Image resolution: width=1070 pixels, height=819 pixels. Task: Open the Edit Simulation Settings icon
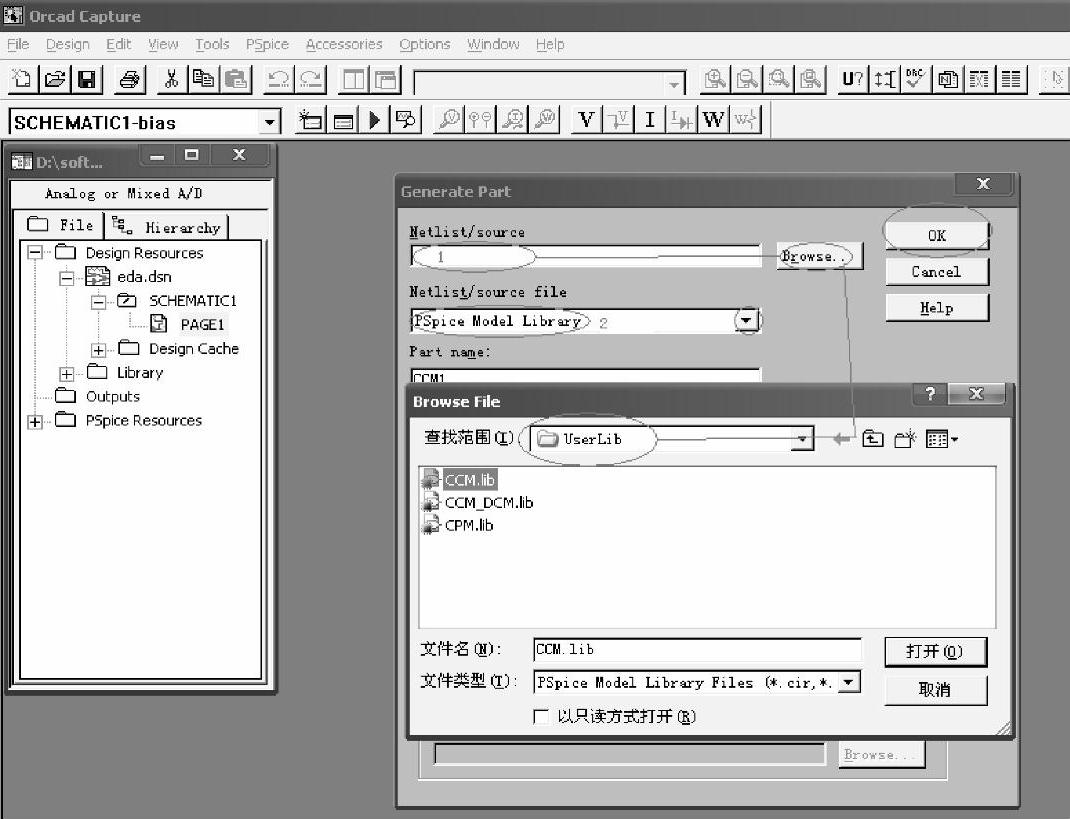click(x=343, y=120)
